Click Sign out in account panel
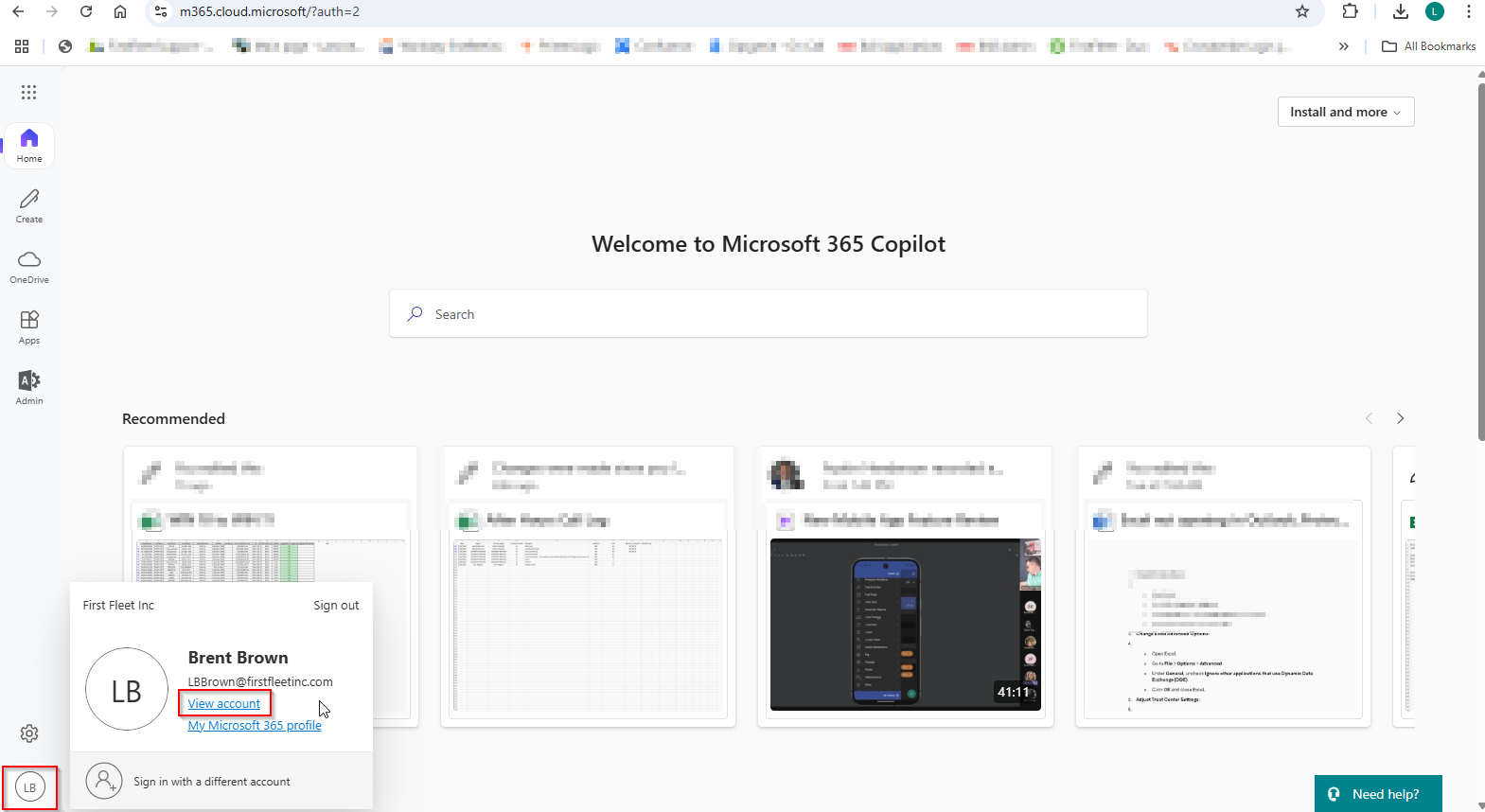This screenshot has width=1485, height=812. [x=336, y=606]
